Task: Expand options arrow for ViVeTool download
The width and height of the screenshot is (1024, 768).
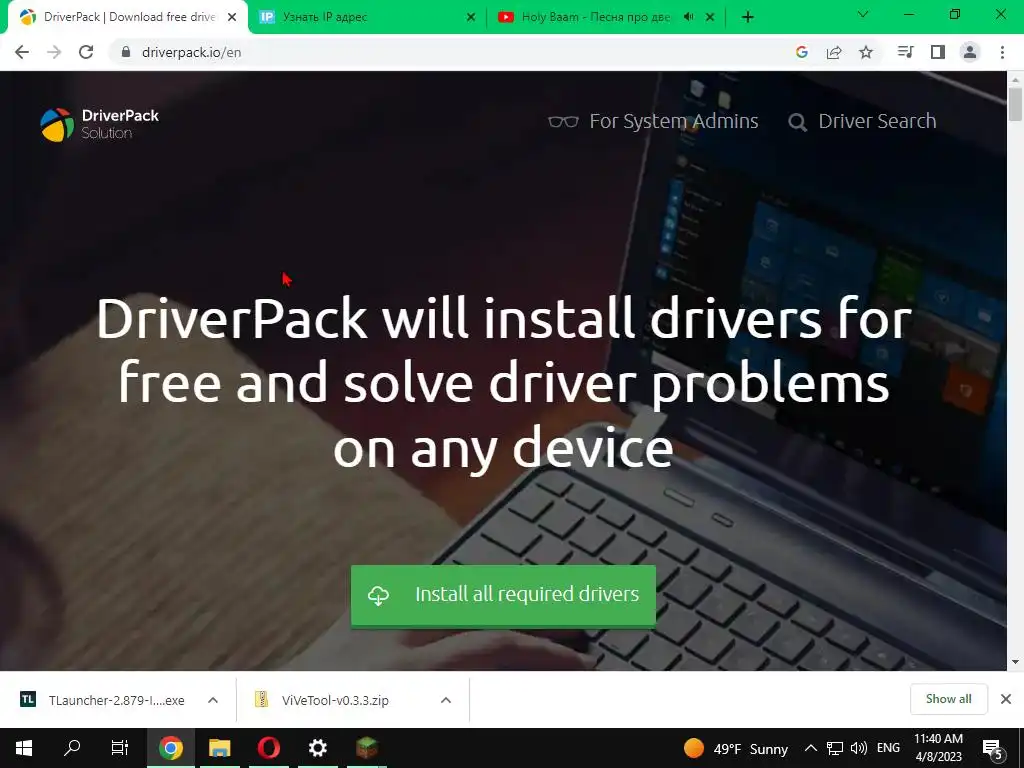Action: [x=446, y=700]
